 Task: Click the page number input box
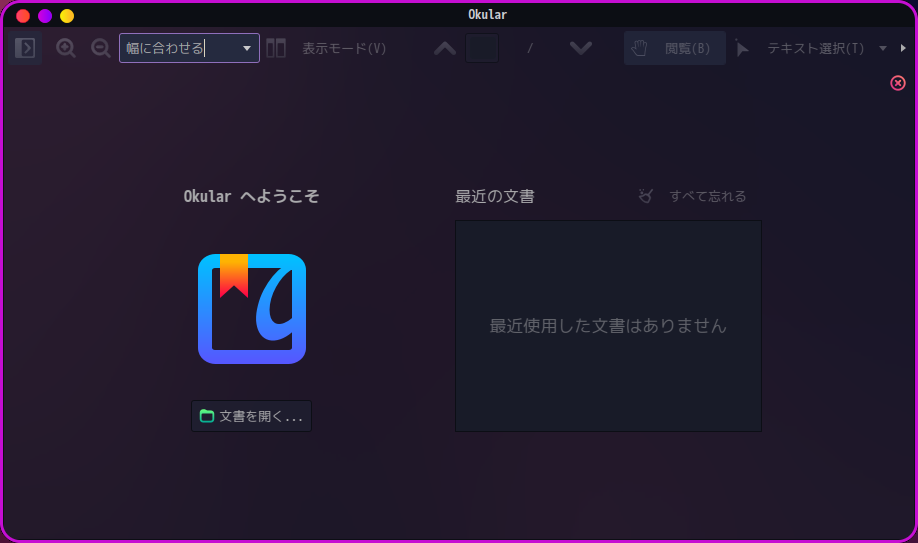(x=482, y=48)
